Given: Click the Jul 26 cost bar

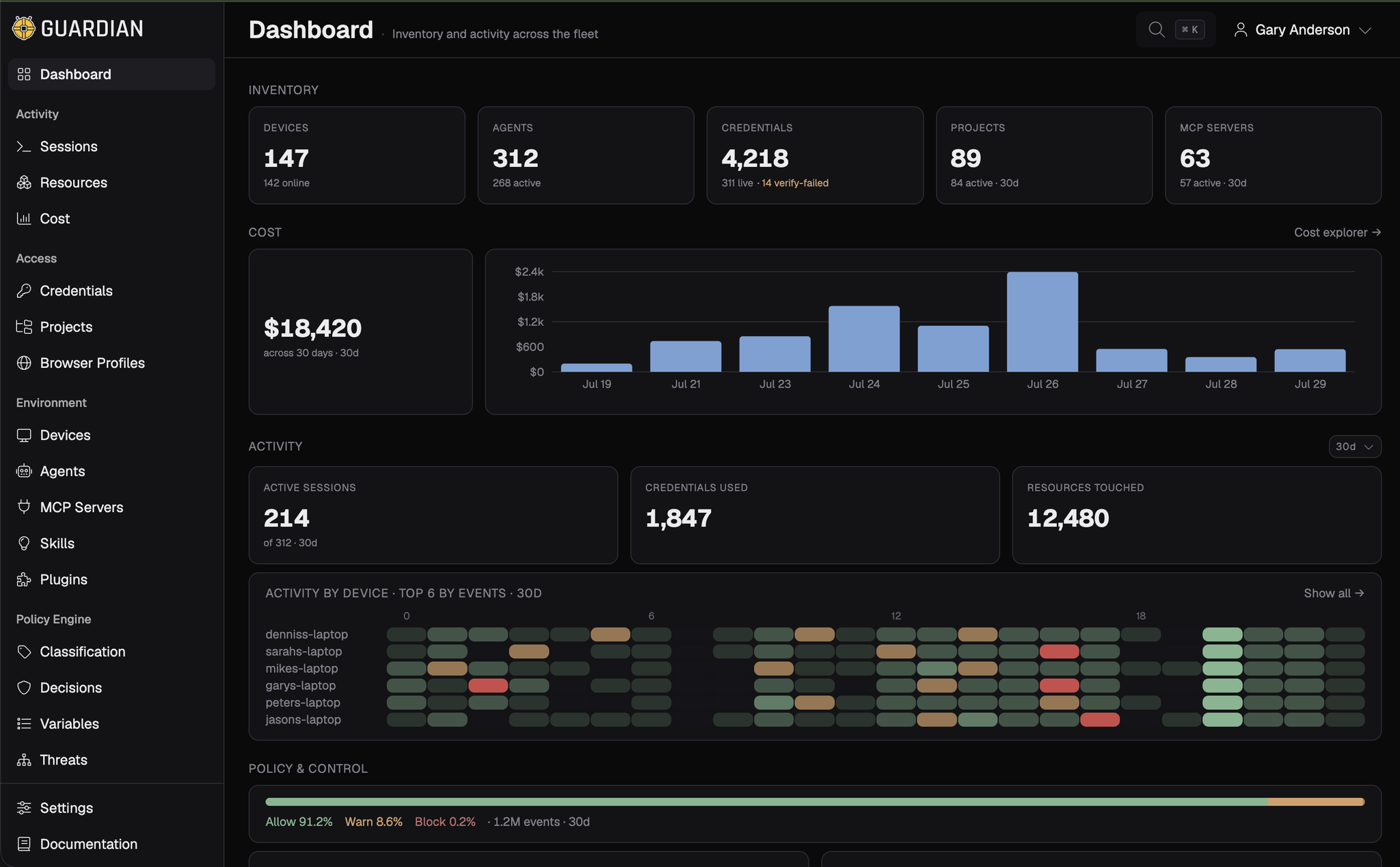Looking at the screenshot, I should click(1042, 322).
